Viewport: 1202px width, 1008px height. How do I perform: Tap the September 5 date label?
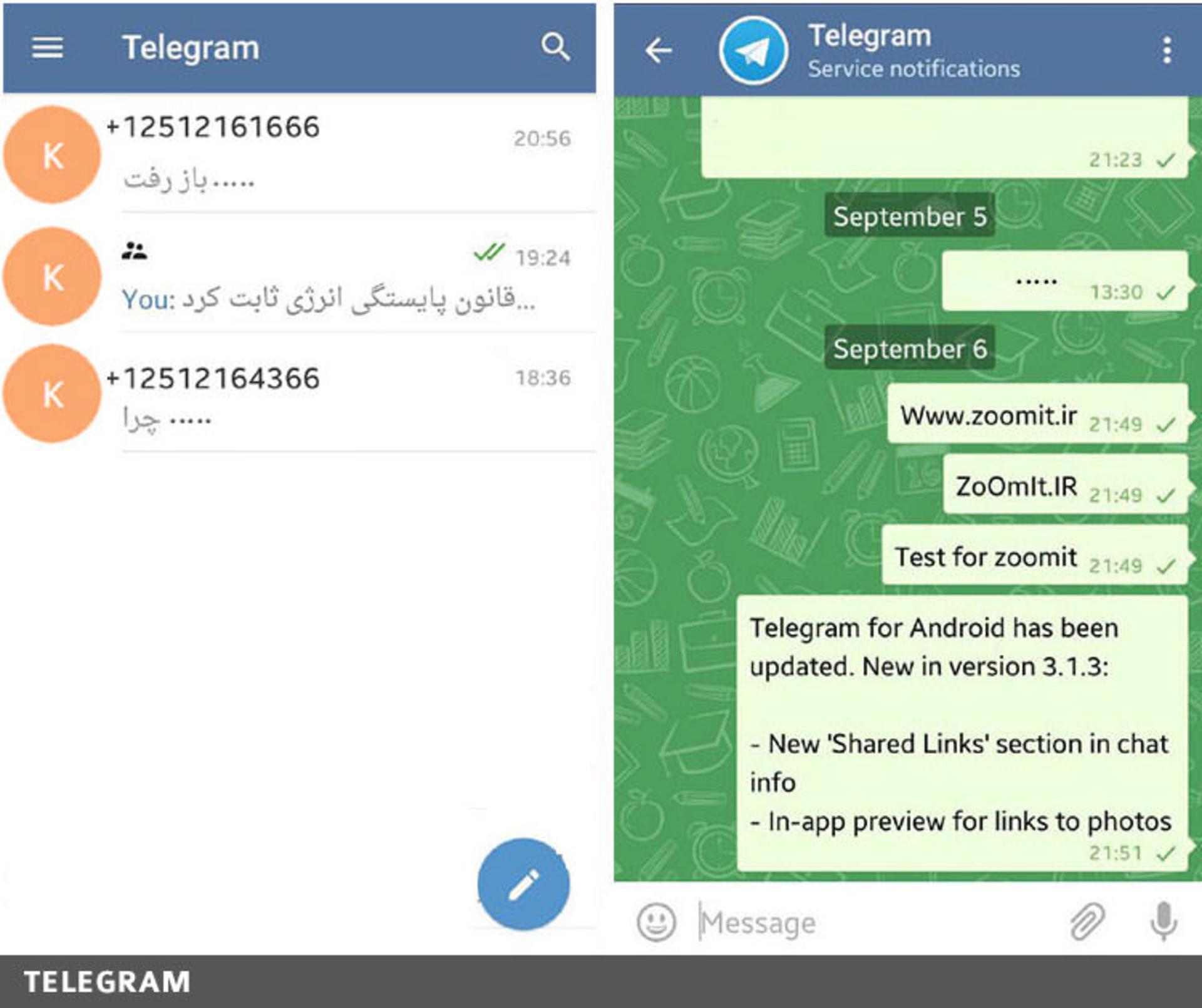[x=910, y=216]
